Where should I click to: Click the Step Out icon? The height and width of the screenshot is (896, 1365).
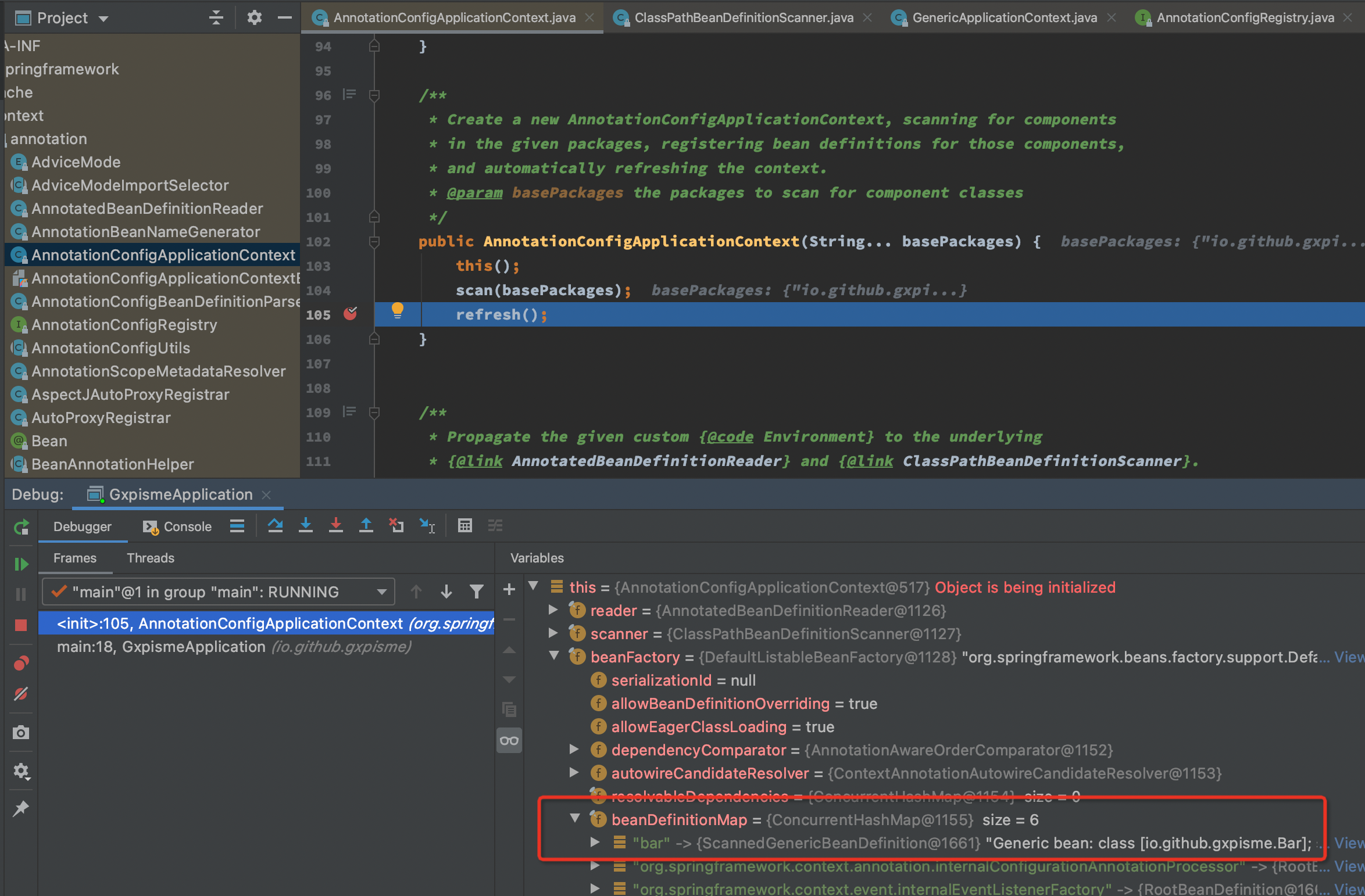[x=366, y=526]
